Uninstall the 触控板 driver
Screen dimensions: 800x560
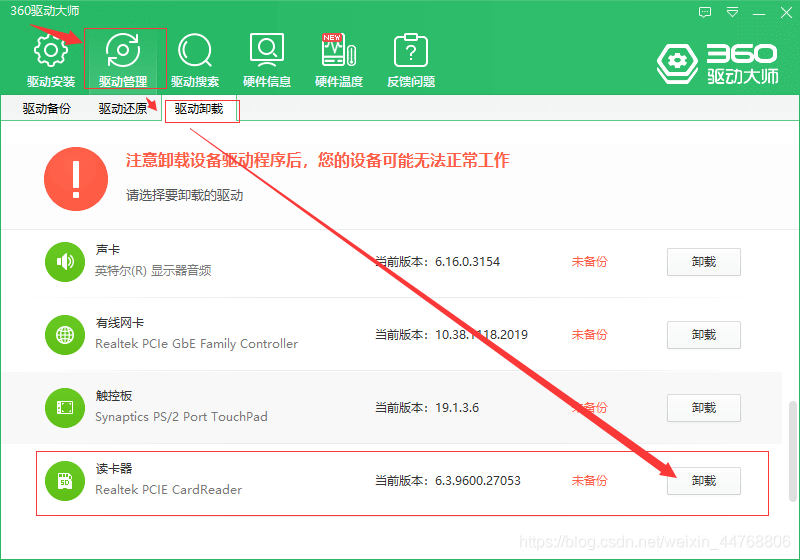coord(704,408)
